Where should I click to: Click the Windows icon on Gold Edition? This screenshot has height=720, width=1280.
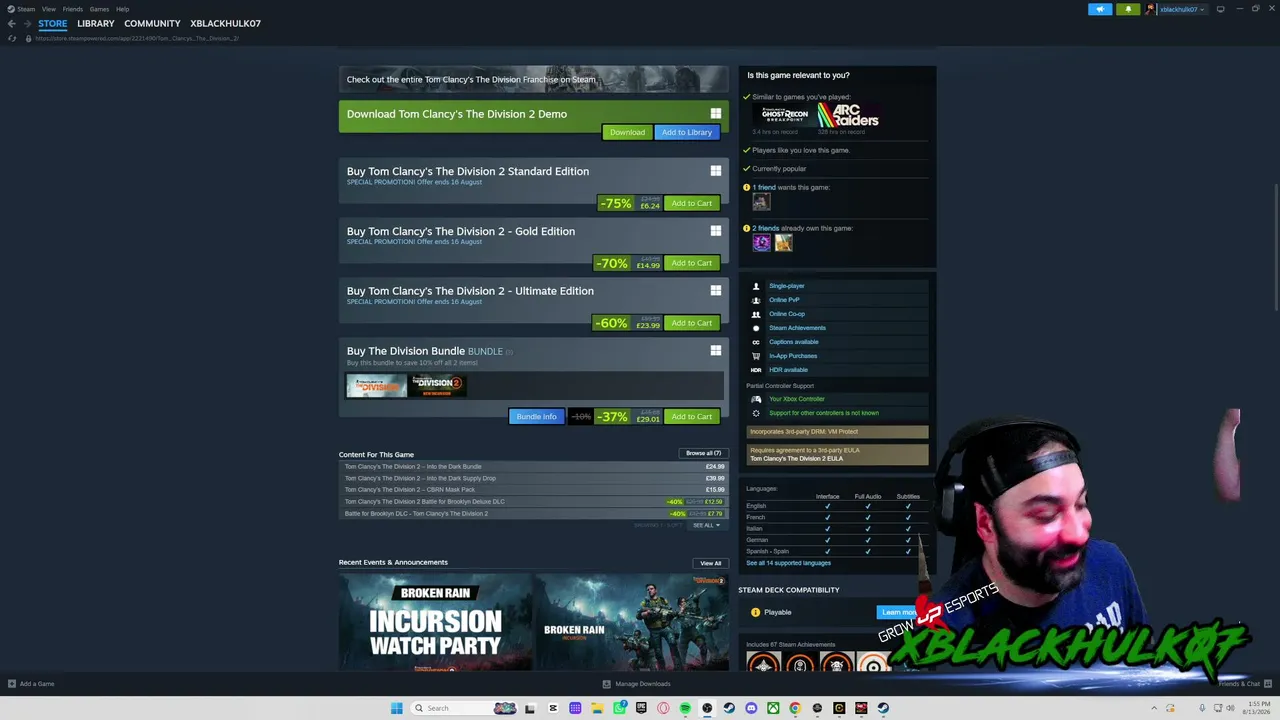716,231
